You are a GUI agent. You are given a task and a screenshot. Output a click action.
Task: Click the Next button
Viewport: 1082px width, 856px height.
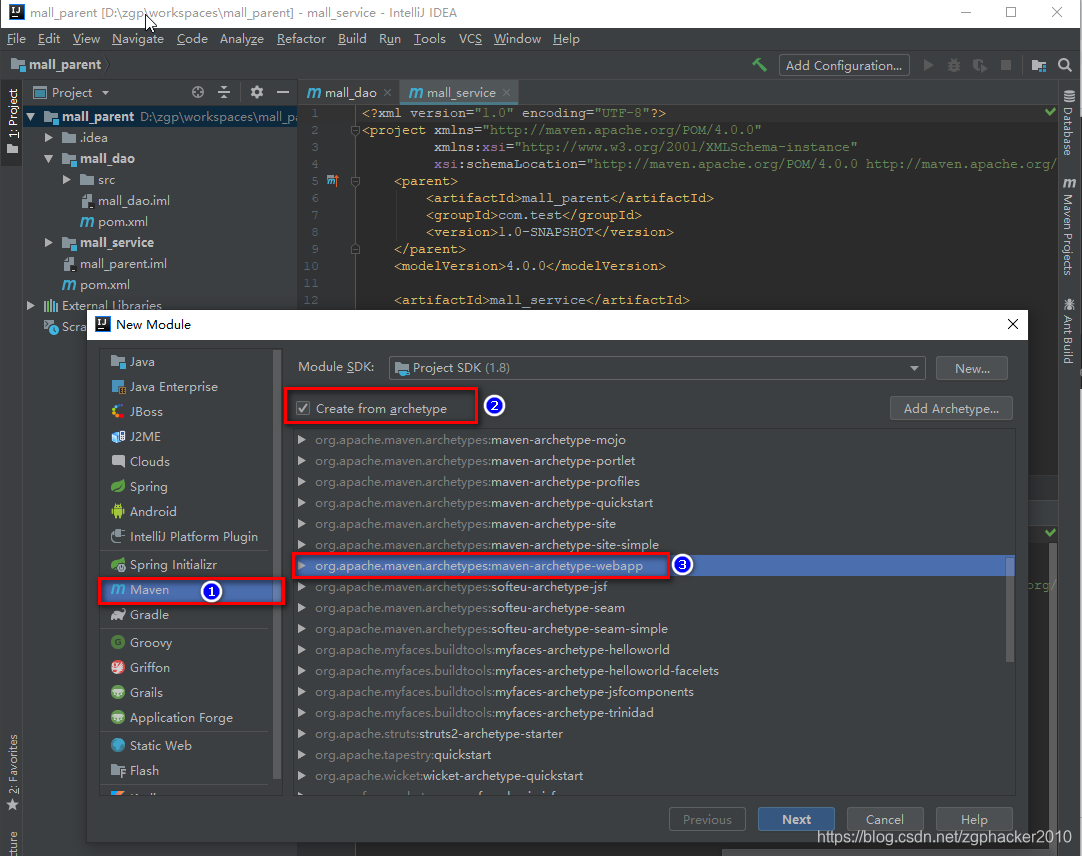pyautogui.click(x=796, y=819)
